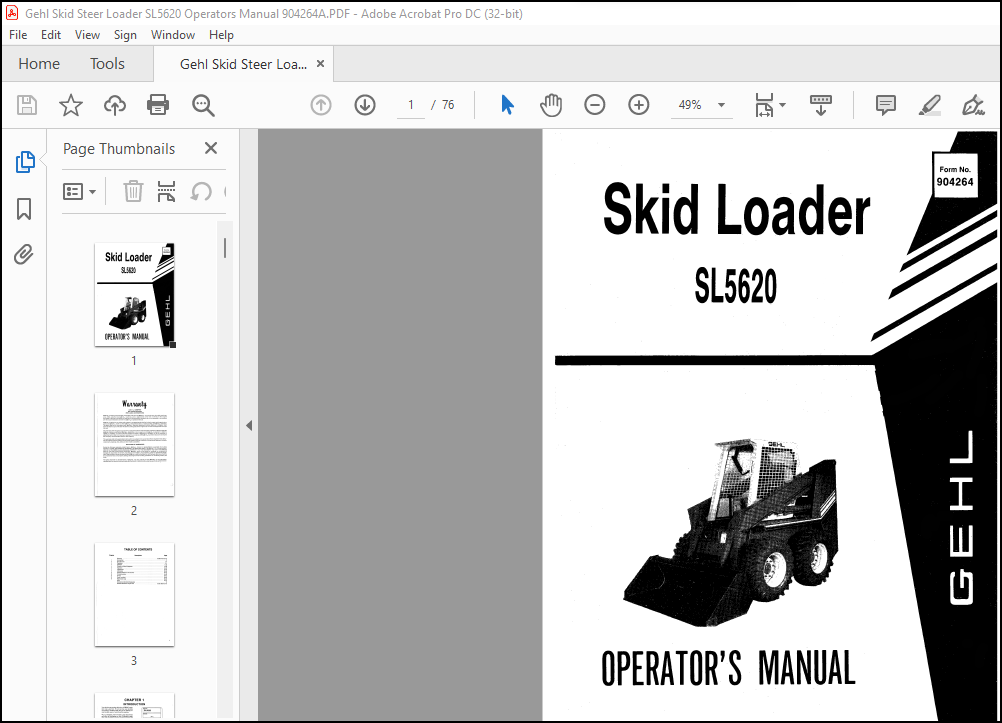Expand fit page options dropdown arrow
This screenshot has height=723, width=1002.
(783, 105)
